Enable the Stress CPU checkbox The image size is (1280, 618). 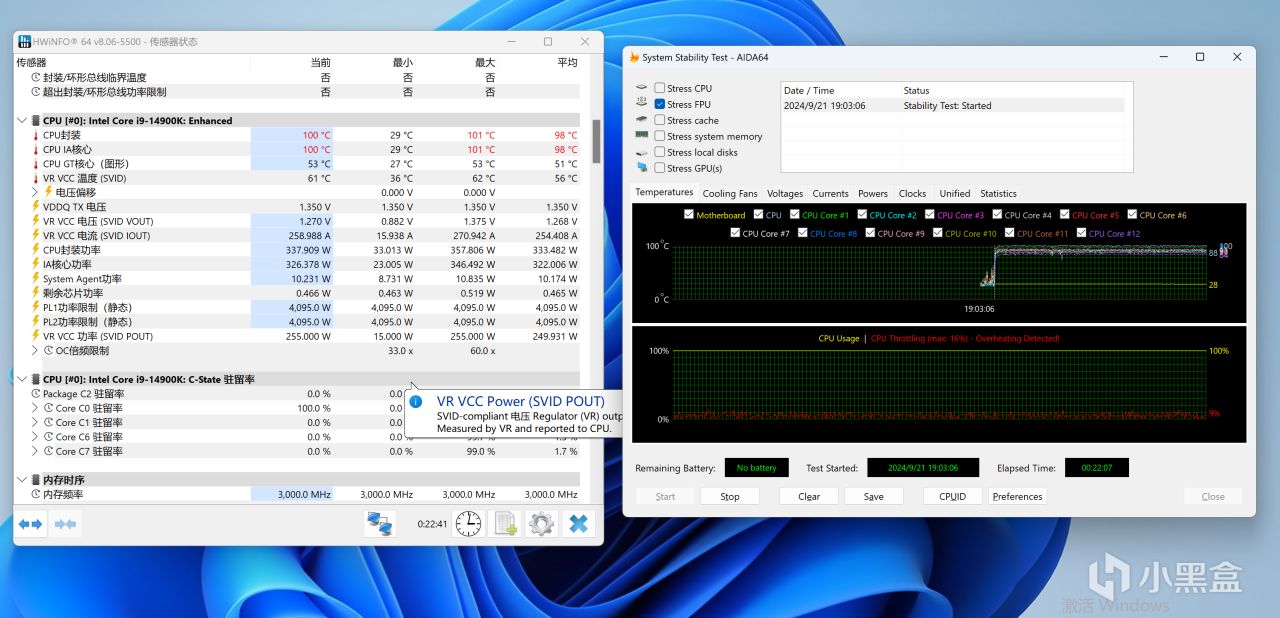pyautogui.click(x=660, y=88)
